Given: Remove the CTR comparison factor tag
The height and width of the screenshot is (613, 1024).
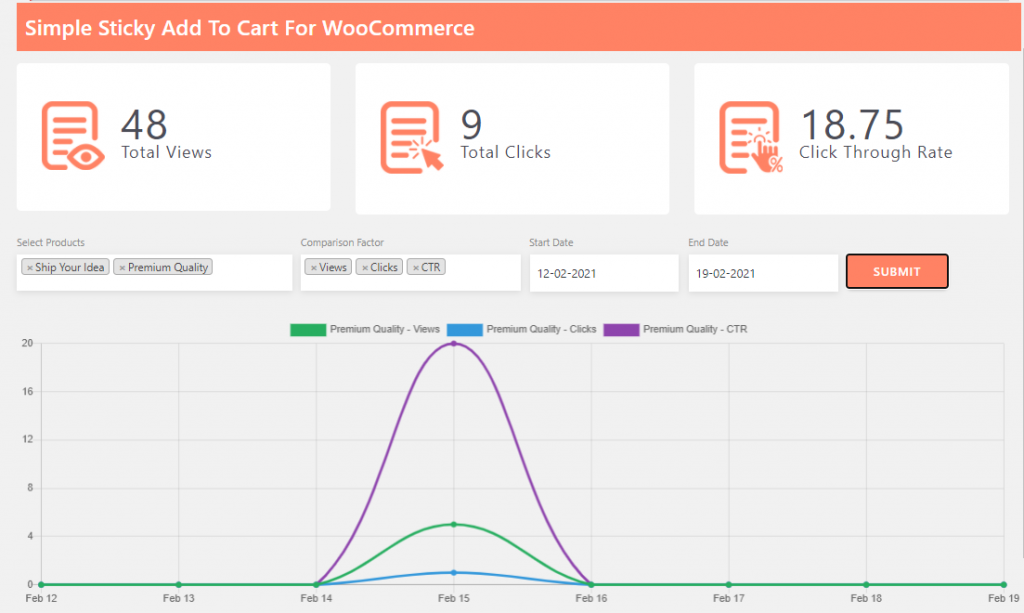Looking at the screenshot, I should (414, 266).
